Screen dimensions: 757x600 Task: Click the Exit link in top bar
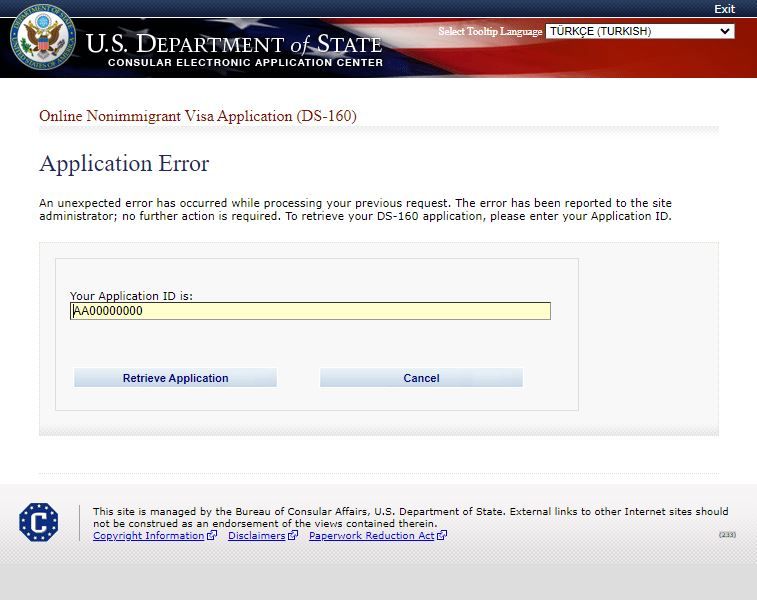point(724,9)
